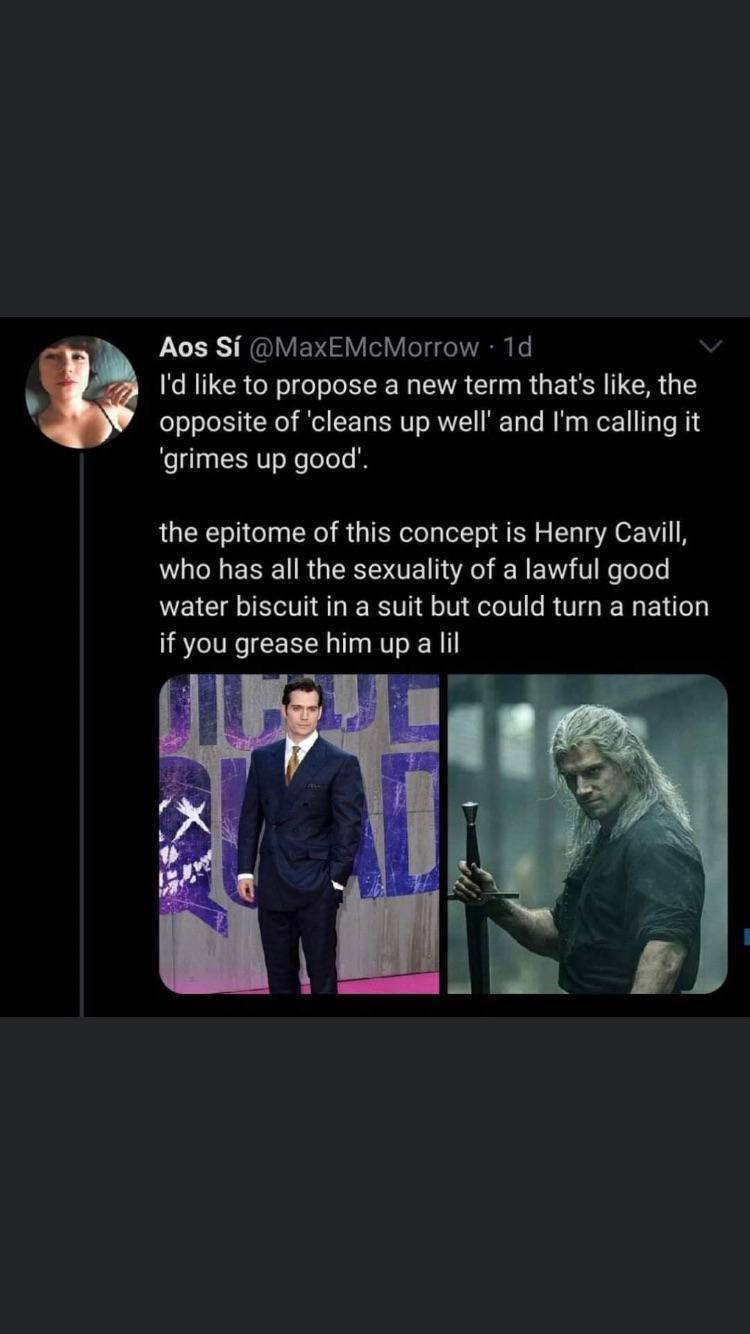Open the left photo of suited man

[x=299, y=834]
